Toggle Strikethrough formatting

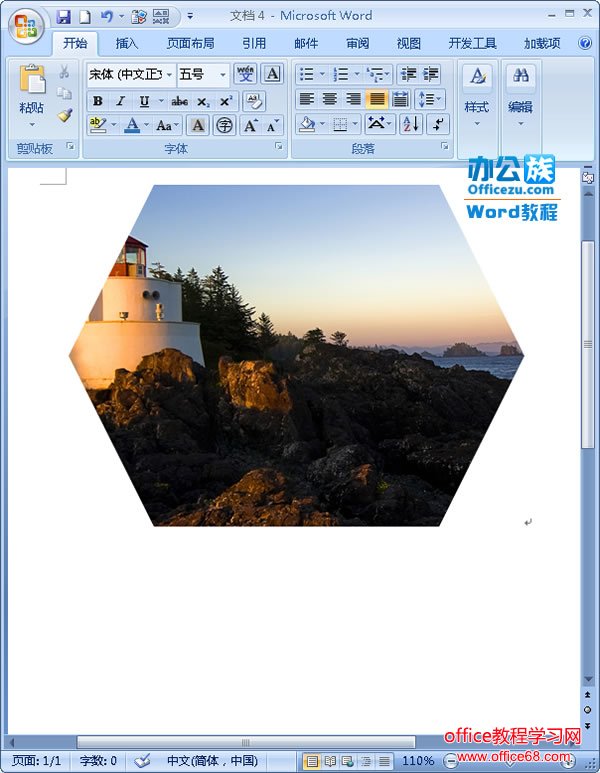[x=179, y=101]
